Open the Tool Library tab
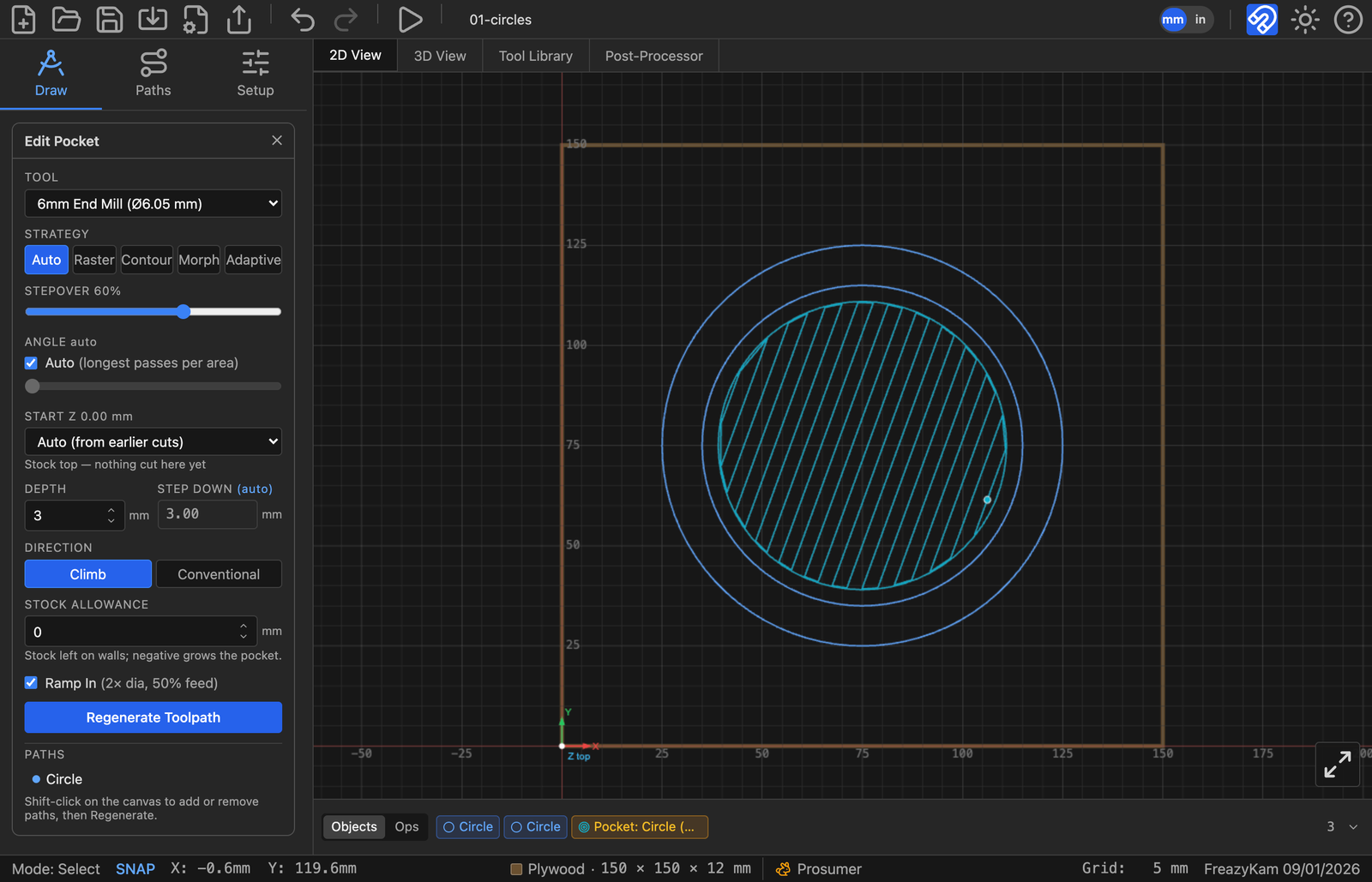 coord(536,56)
